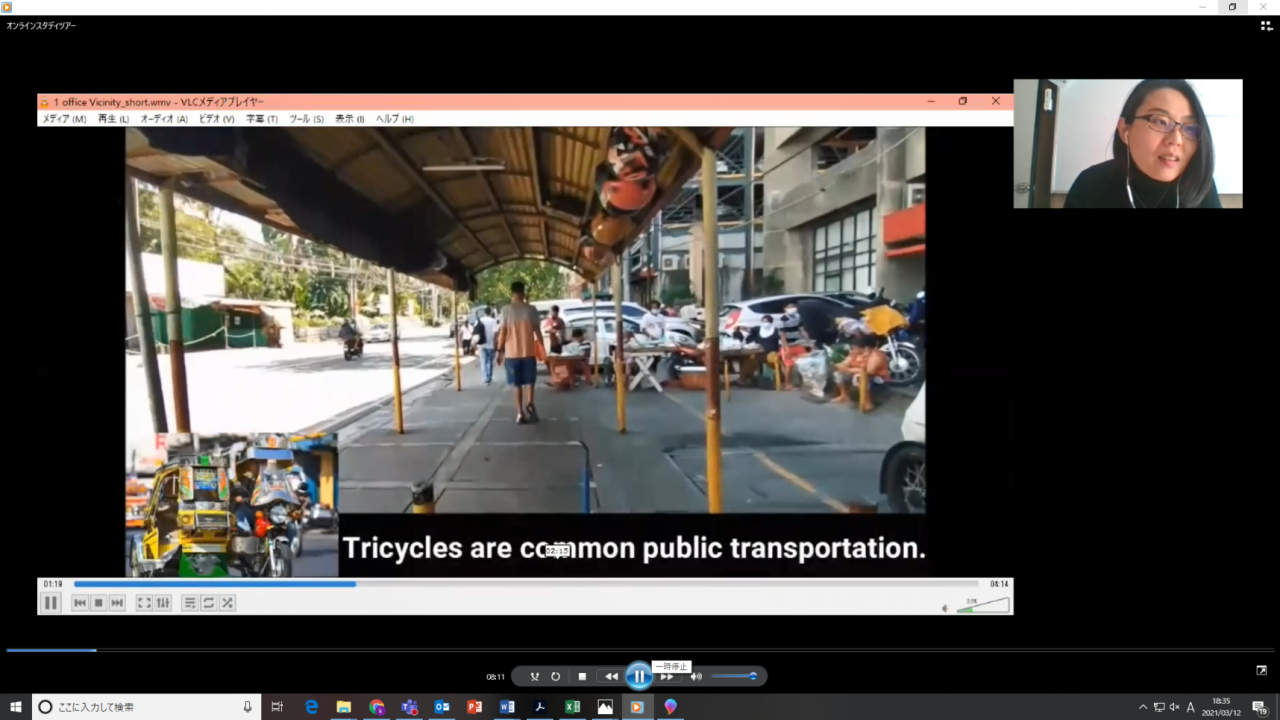
Task: Mute the Windows Media Player speaker icon
Action: (x=696, y=677)
